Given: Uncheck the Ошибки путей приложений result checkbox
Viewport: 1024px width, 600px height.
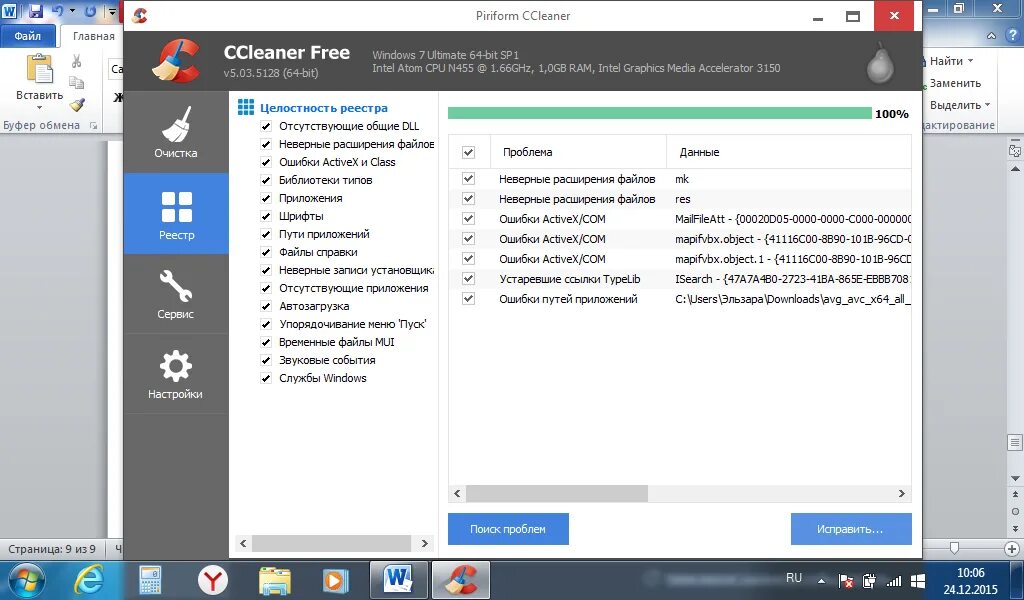Looking at the screenshot, I should click(468, 299).
